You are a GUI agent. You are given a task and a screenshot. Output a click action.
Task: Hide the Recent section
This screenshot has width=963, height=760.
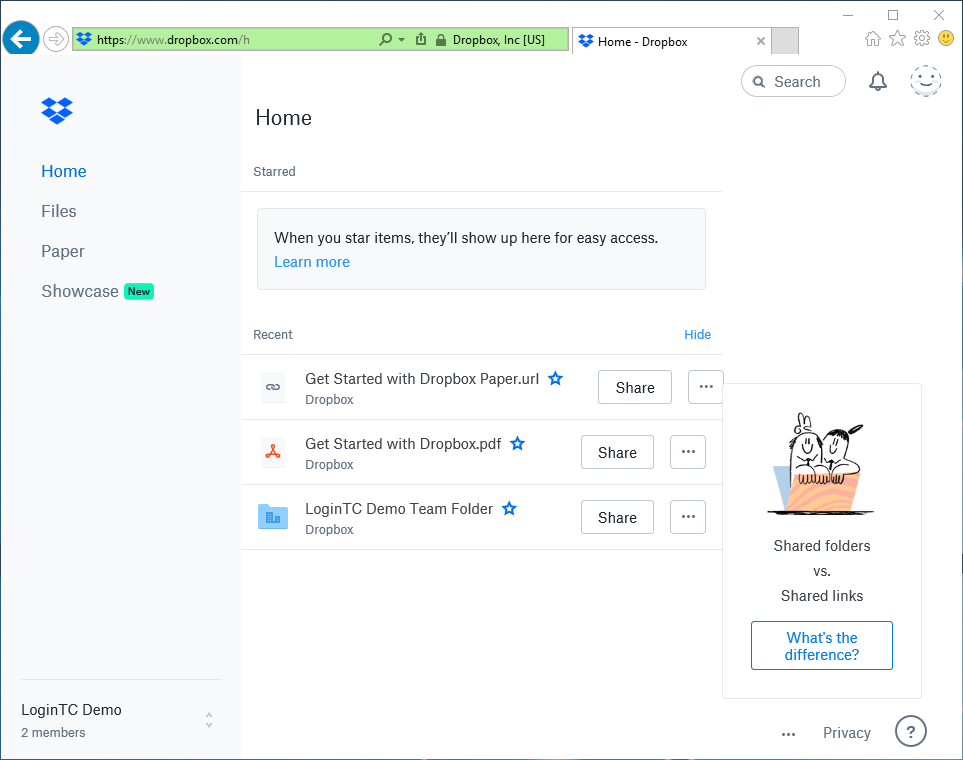click(698, 335)
